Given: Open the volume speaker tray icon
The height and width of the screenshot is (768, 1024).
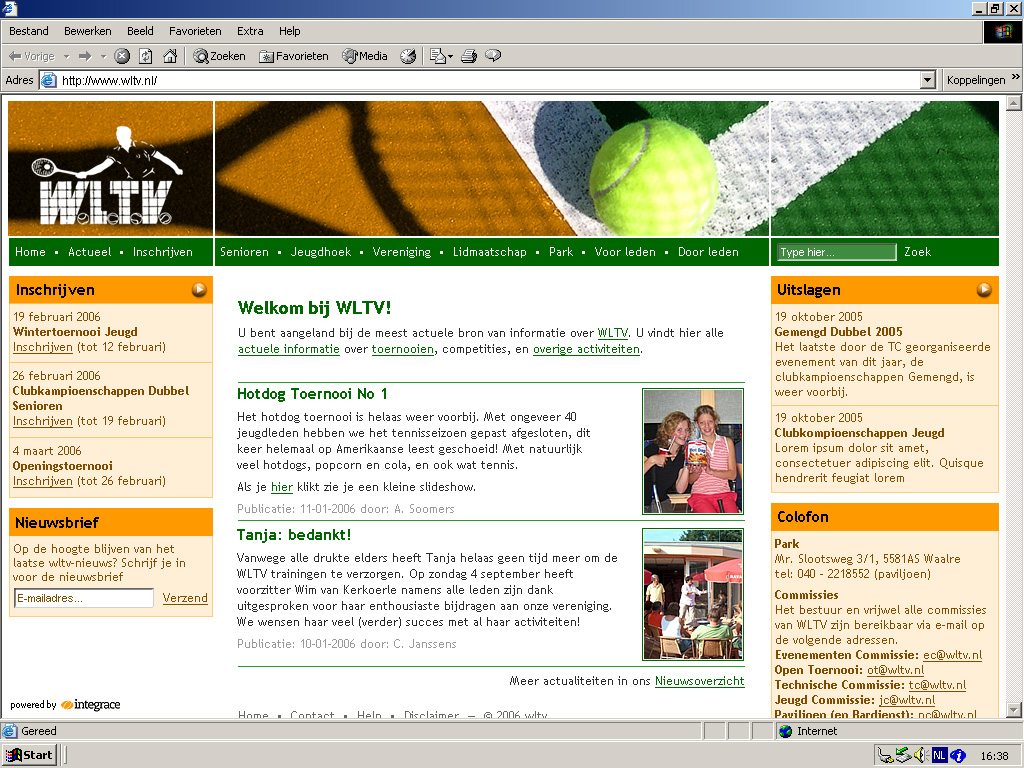Looking at the screenshot, I should click(x=921, y=756).
